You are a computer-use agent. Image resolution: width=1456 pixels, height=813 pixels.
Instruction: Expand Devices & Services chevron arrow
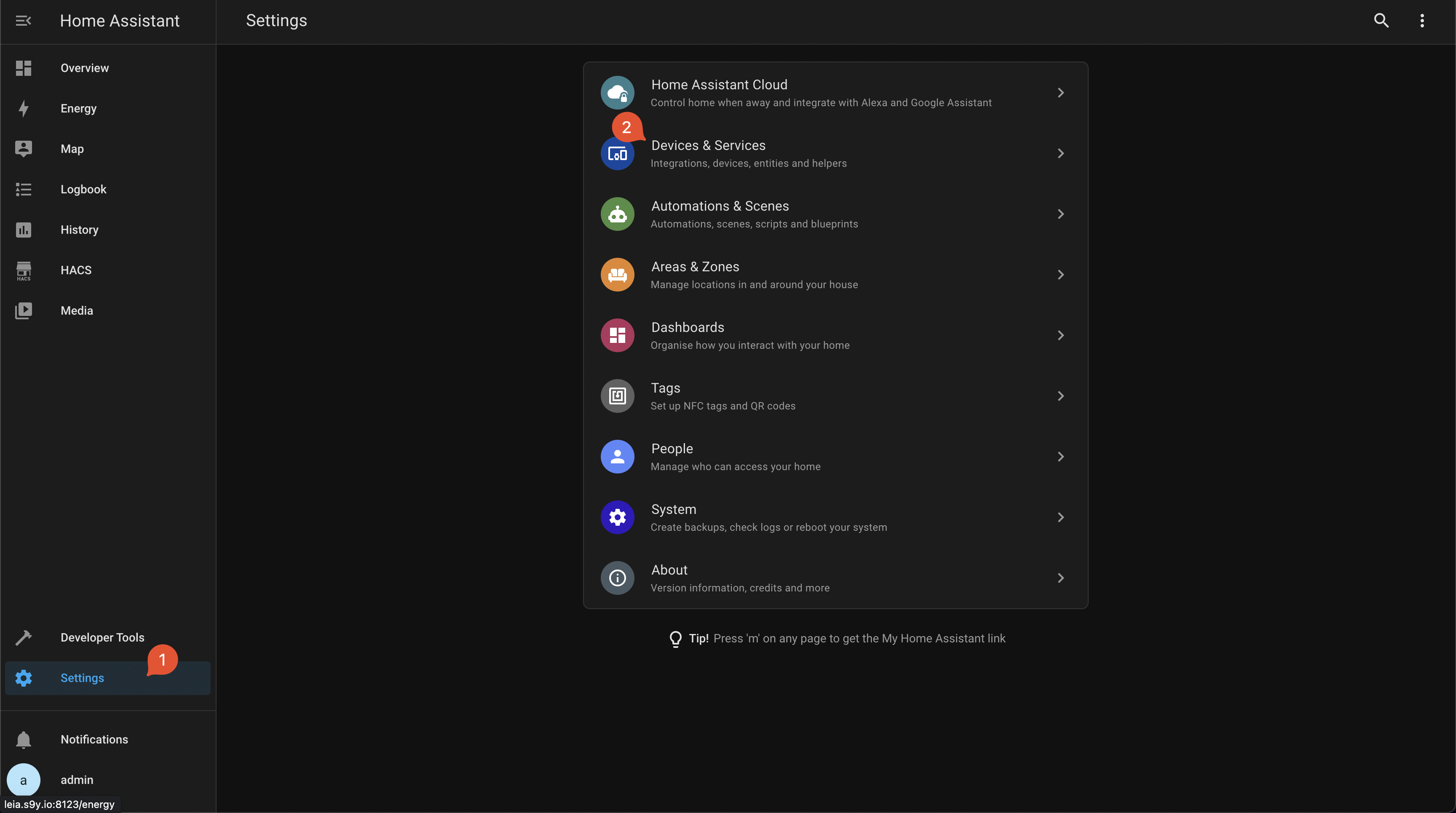(1060, 154)
